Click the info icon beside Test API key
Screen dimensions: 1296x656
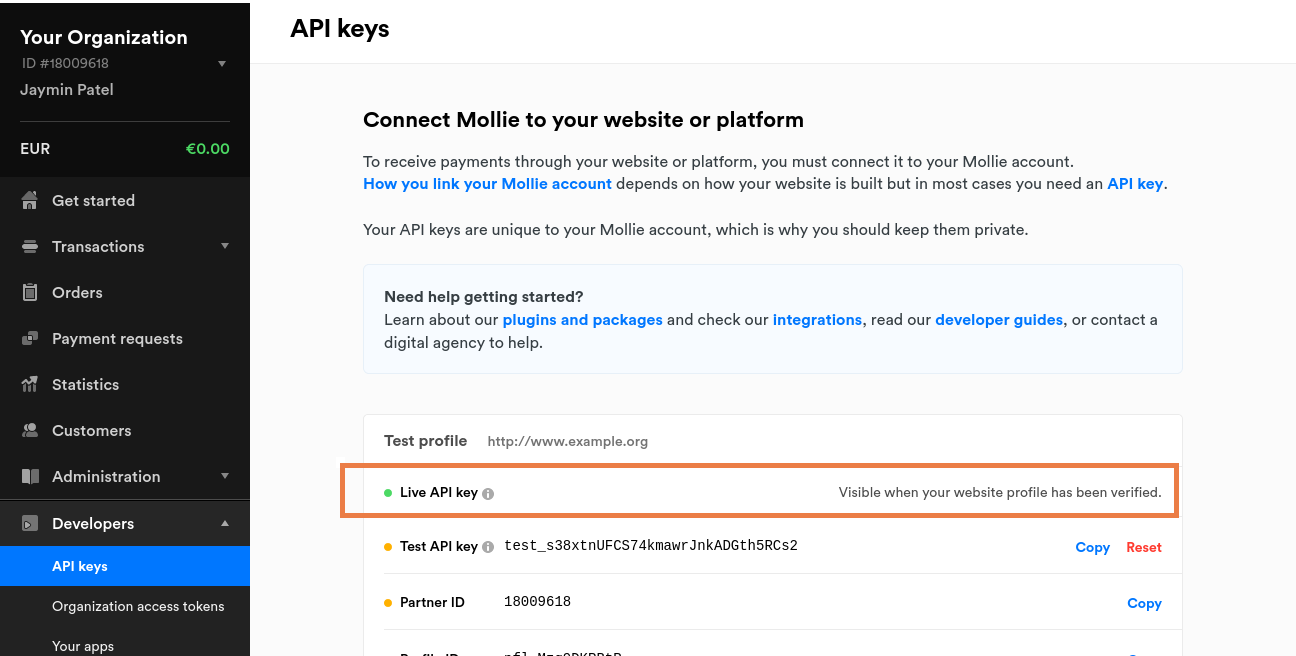point(487,546)
